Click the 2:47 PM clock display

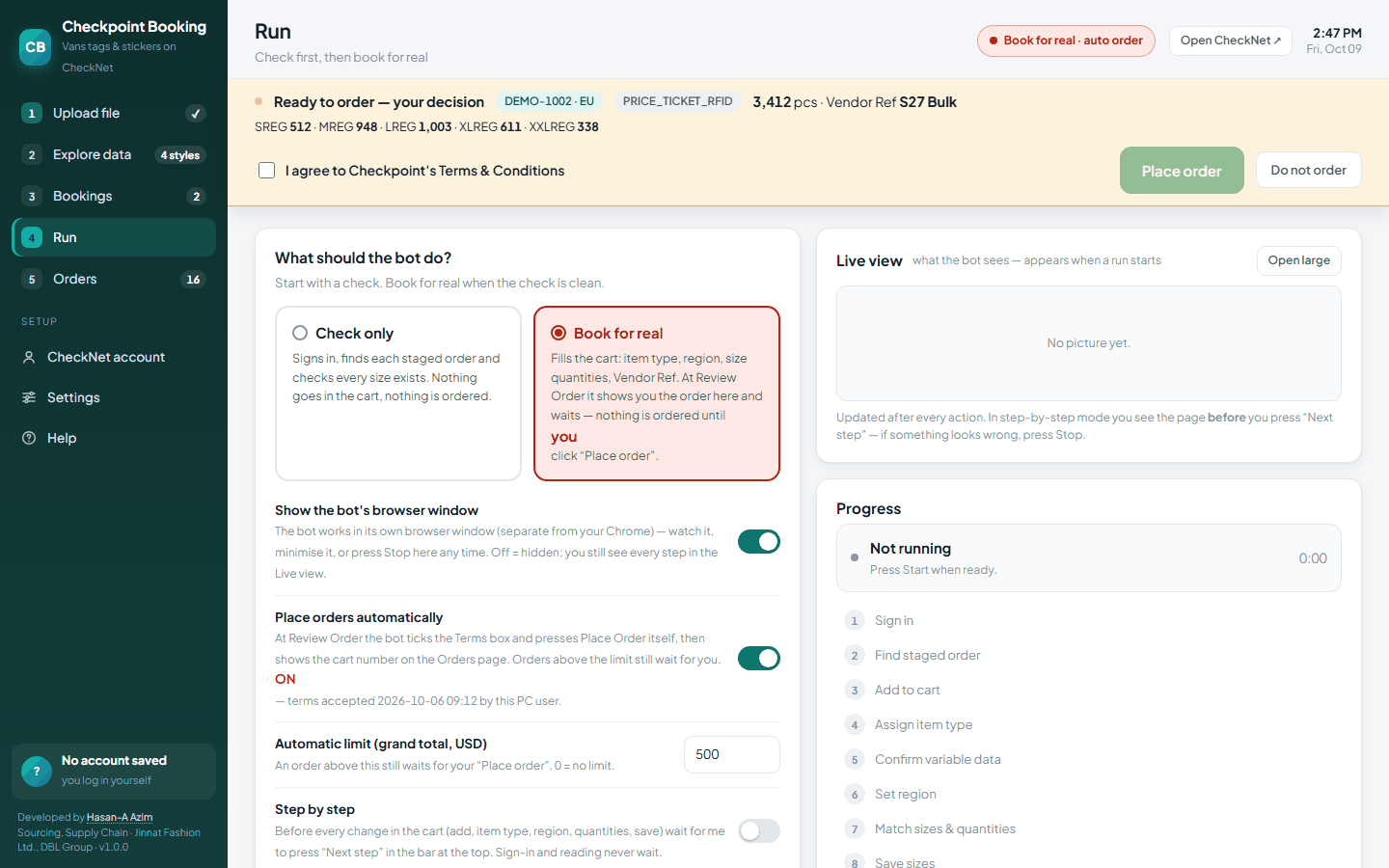1337,33
